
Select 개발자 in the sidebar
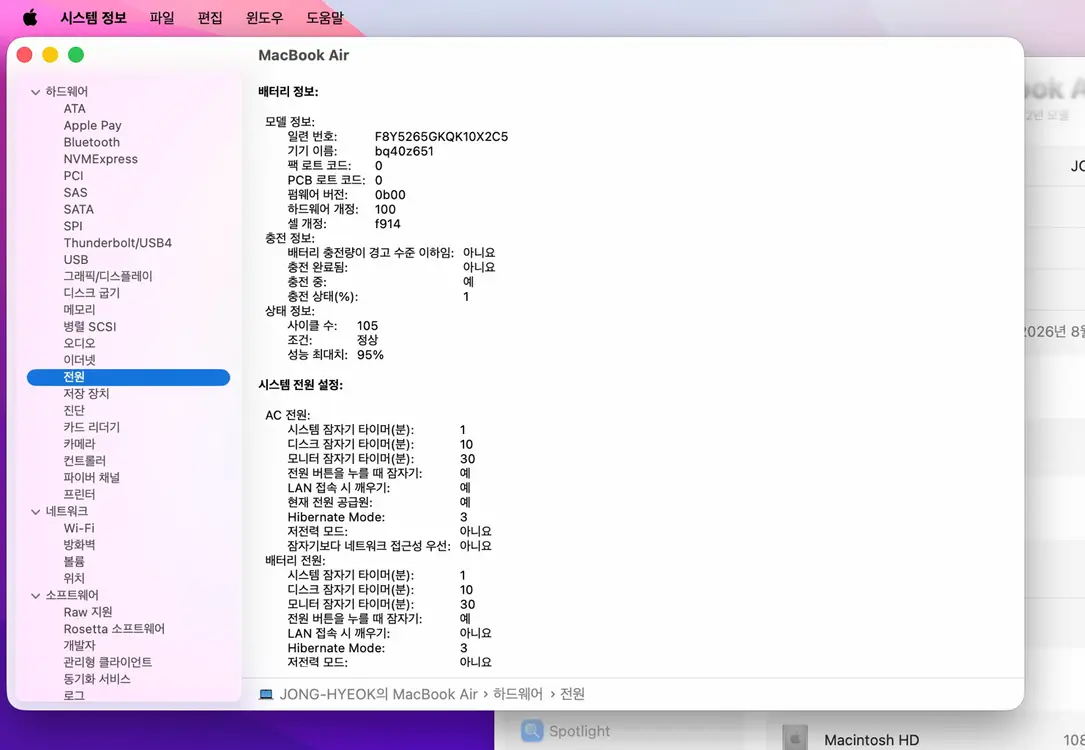point(80,646)
